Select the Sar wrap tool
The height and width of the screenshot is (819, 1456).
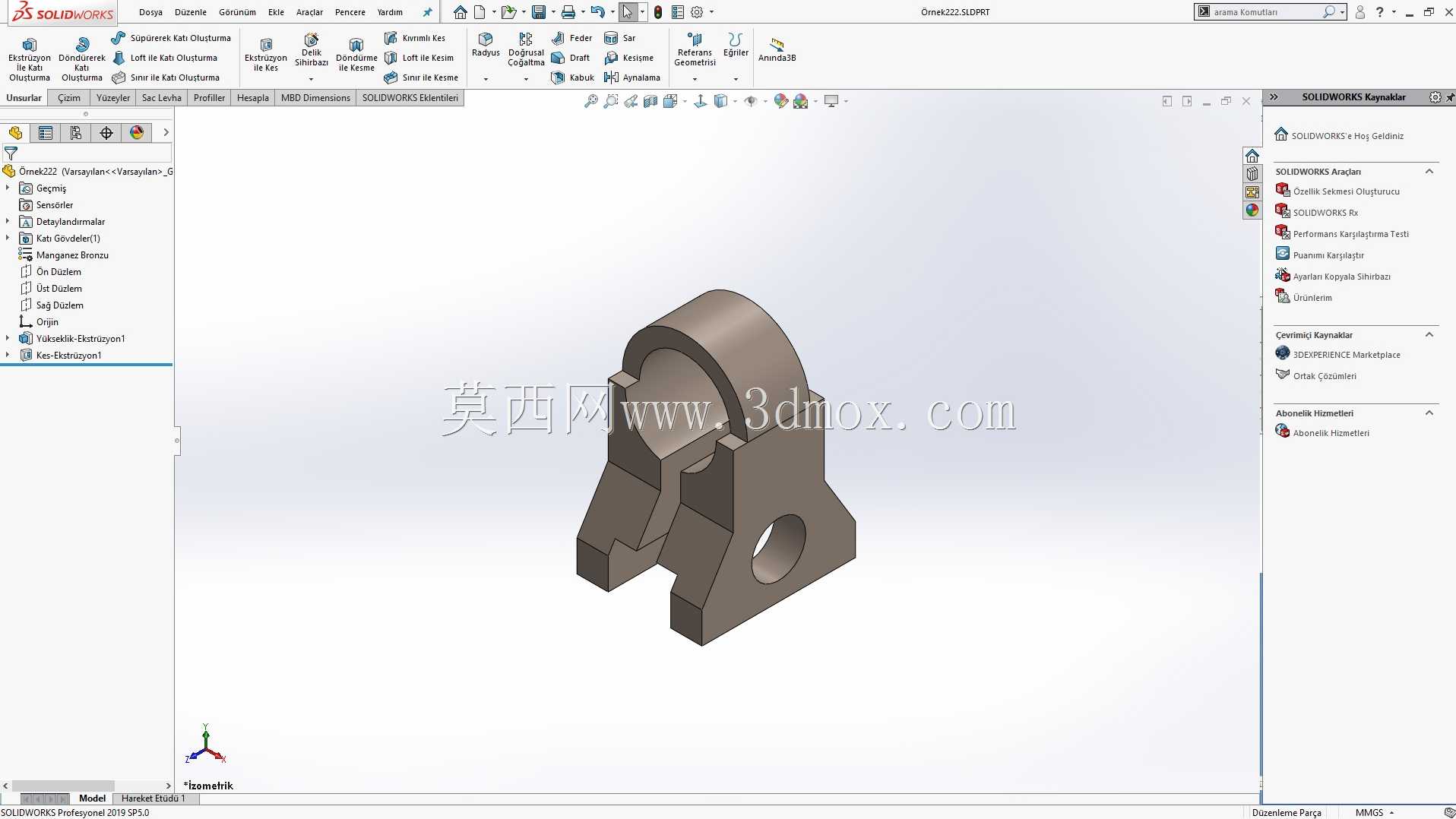pyautogui.click(x=620, y=38)
